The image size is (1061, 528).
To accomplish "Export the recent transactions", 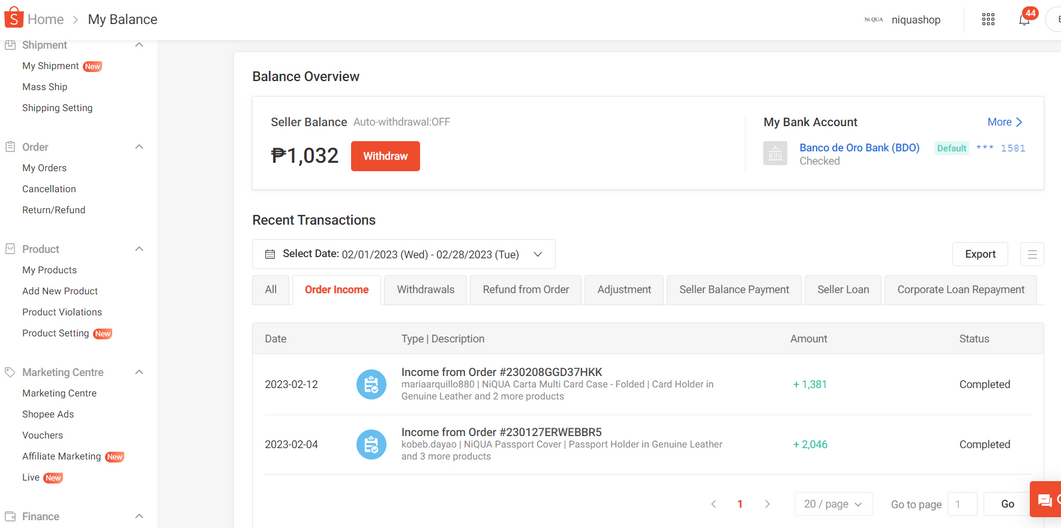I will point(979,254).
